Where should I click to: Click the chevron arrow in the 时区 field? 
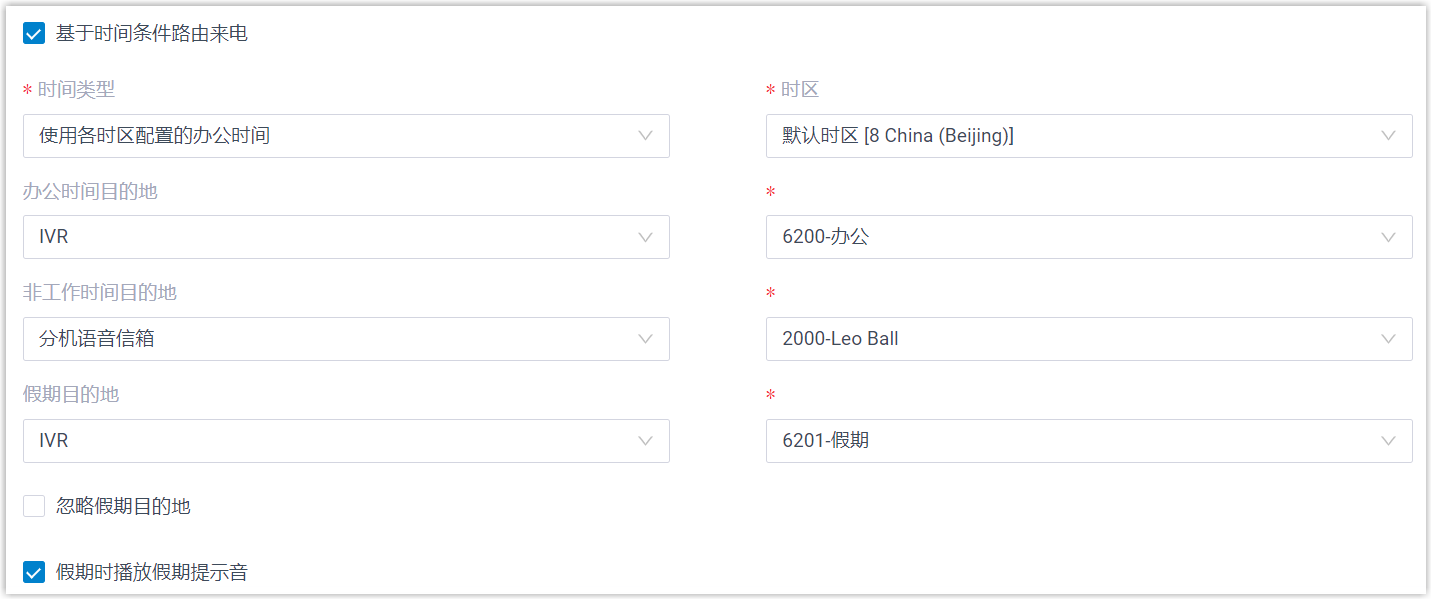(x=1388, y=136)
